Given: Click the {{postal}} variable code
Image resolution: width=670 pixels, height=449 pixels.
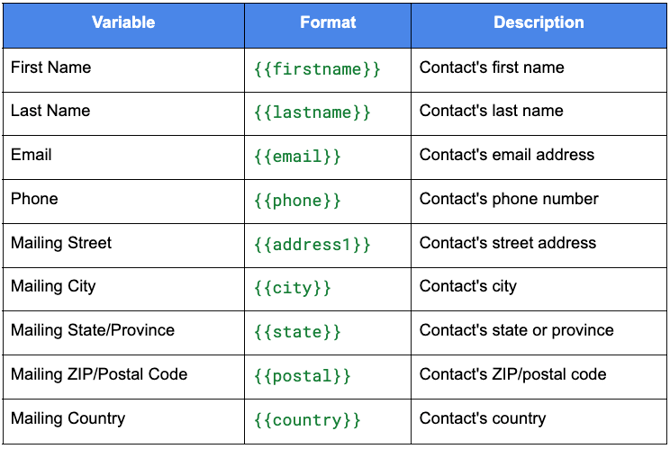Looking at the screenshot, I should (303, 376).
